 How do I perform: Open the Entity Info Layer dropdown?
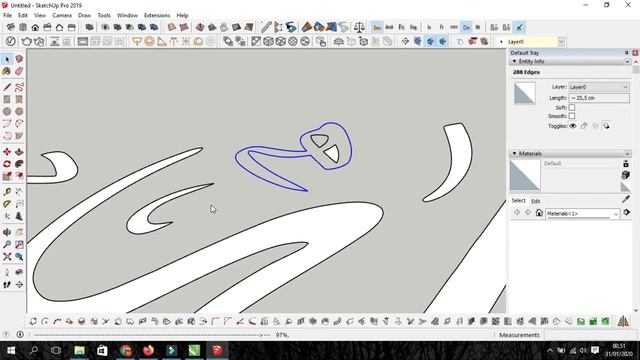click(x=599, y=87)
